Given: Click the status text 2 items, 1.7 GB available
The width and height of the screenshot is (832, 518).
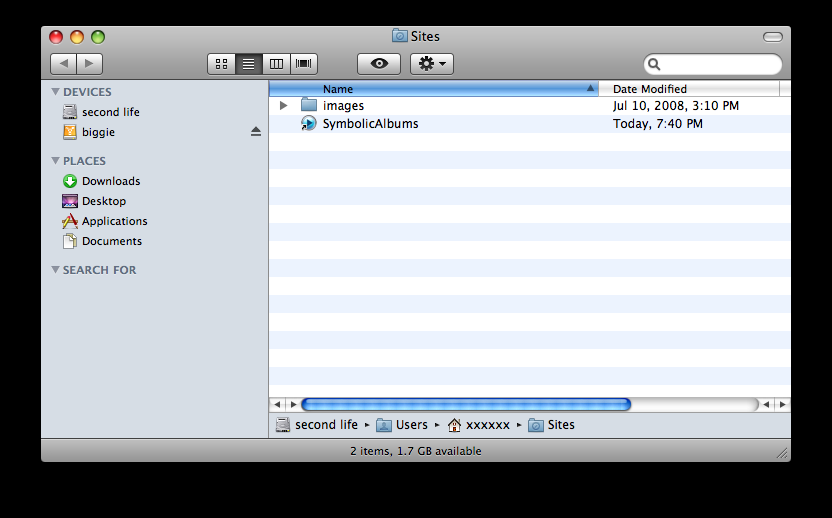Looking at the screenshot, I should point(415,451).
